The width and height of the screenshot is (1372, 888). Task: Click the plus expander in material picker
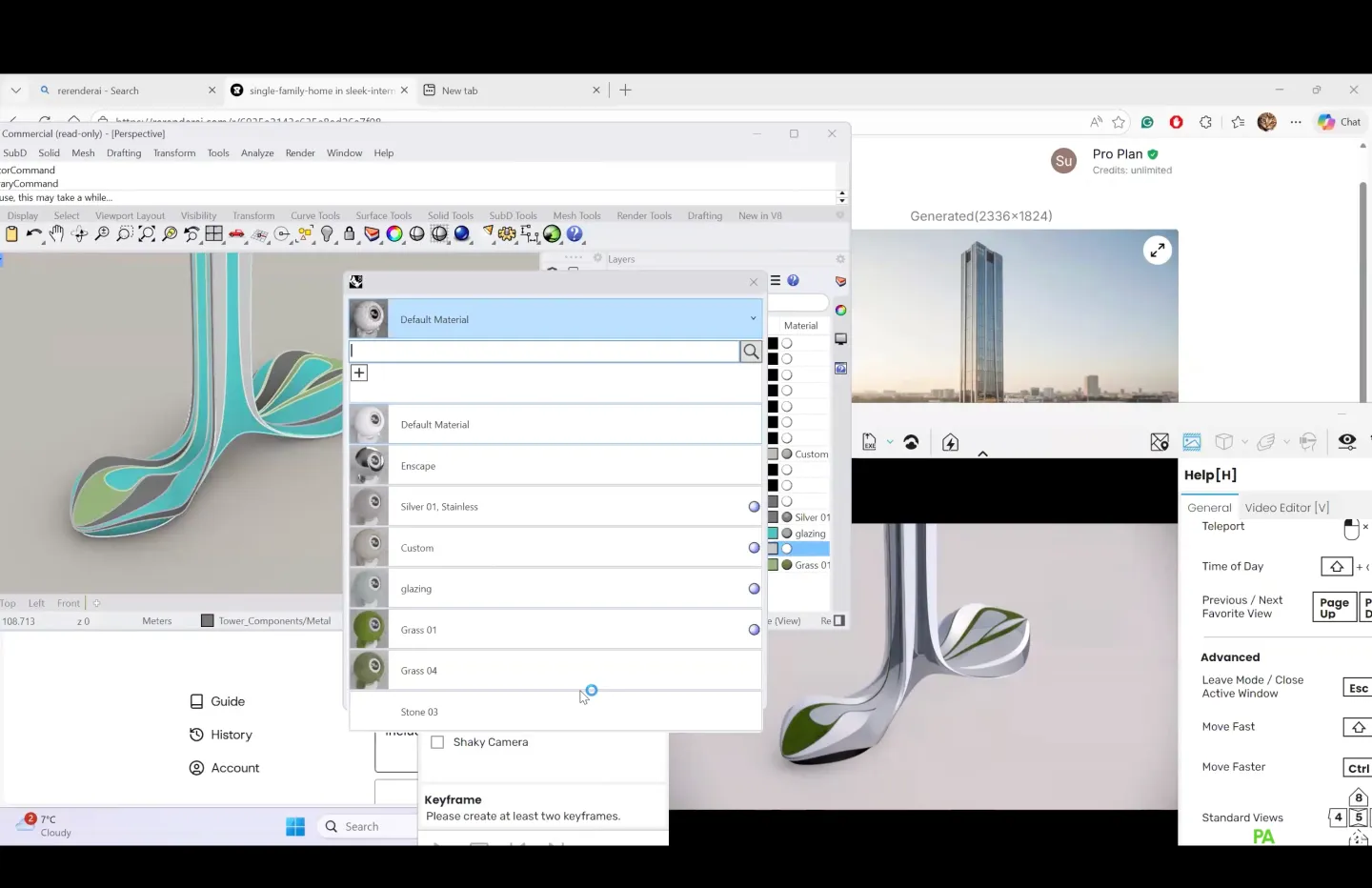coord(359,373)
